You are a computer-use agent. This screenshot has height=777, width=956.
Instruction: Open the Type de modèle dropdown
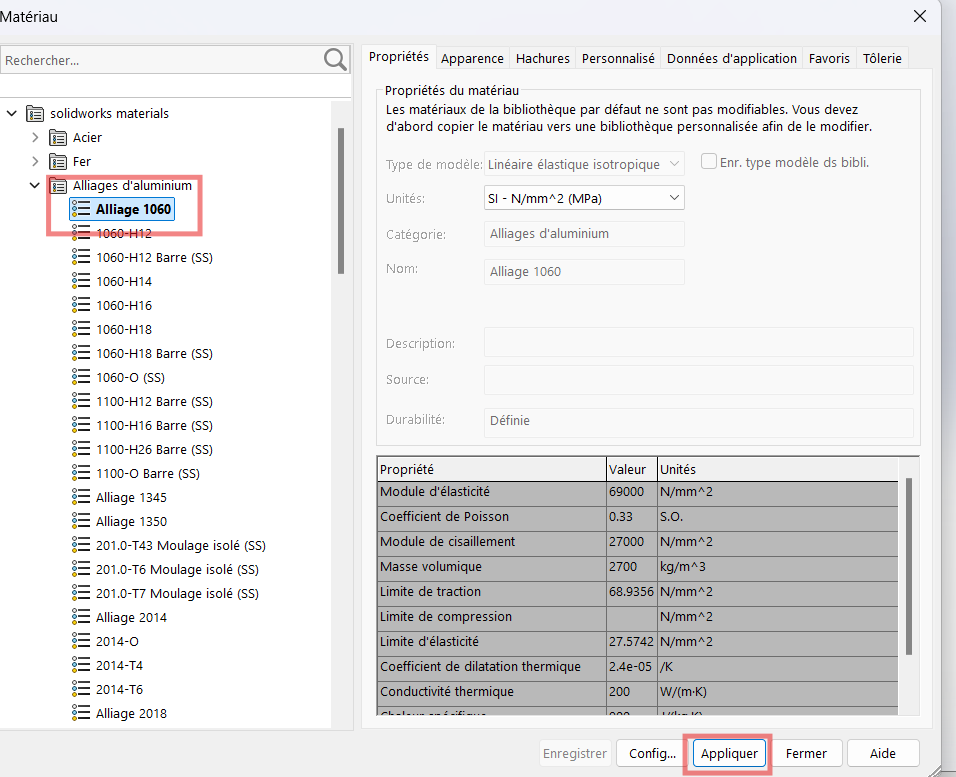[584, 164]
